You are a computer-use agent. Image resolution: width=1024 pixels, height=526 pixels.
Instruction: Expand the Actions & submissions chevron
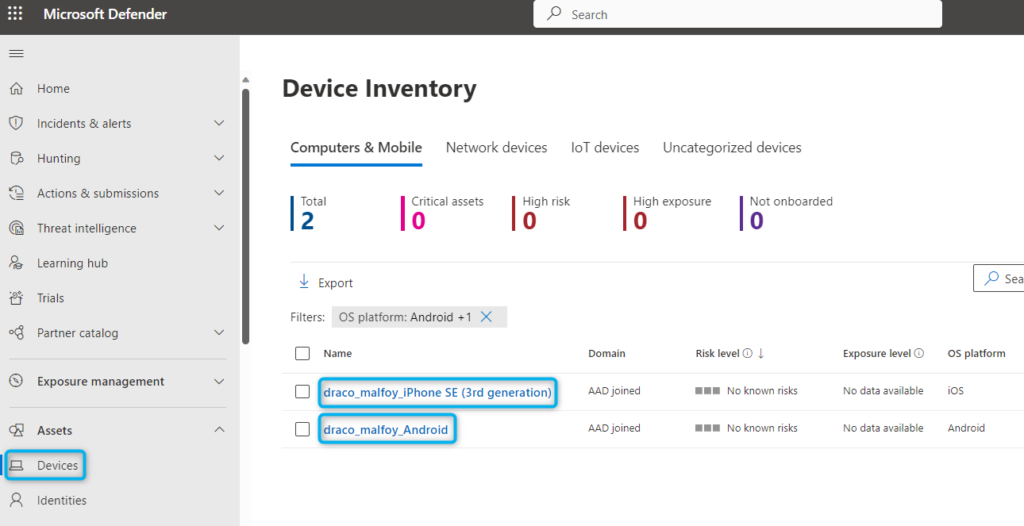219,193
